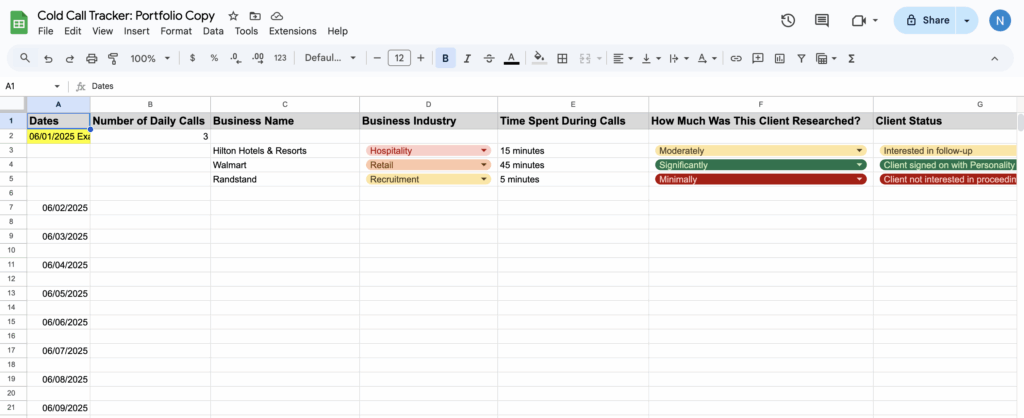Open the File menu
This screenshot has height=418, width=1024.
[46, 31]
